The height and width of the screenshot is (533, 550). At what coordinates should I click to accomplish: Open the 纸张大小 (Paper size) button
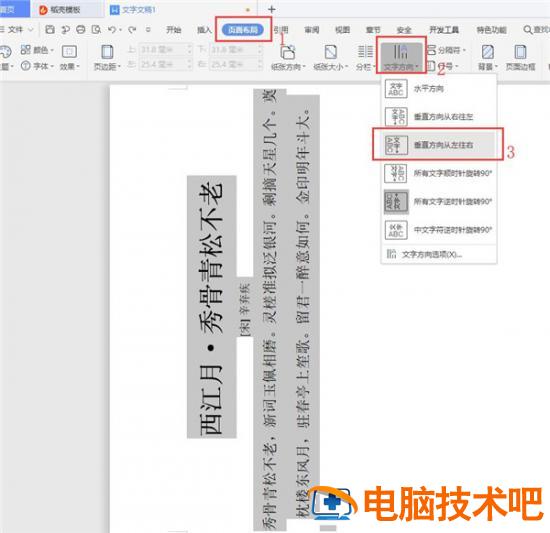[x=330, y=57]
